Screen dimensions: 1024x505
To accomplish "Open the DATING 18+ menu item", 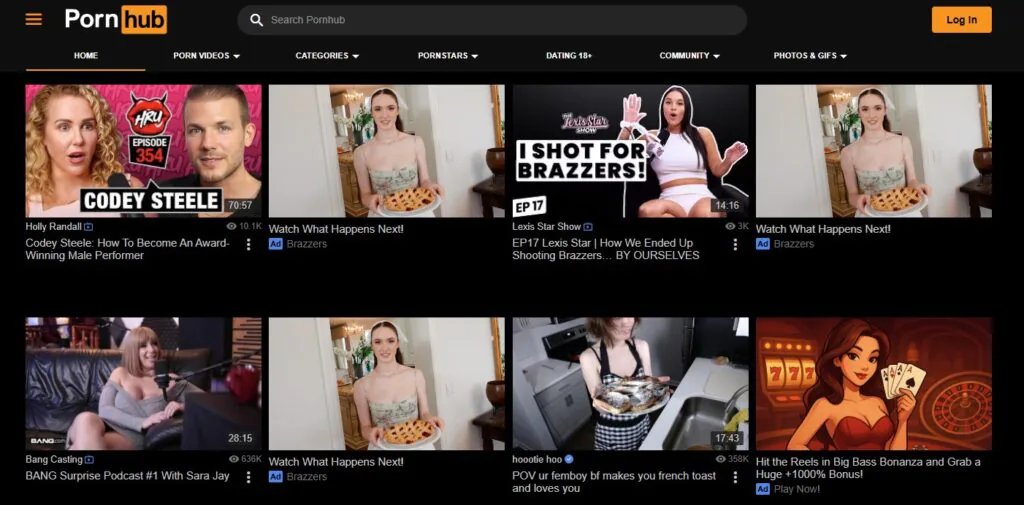I will 569,56.
